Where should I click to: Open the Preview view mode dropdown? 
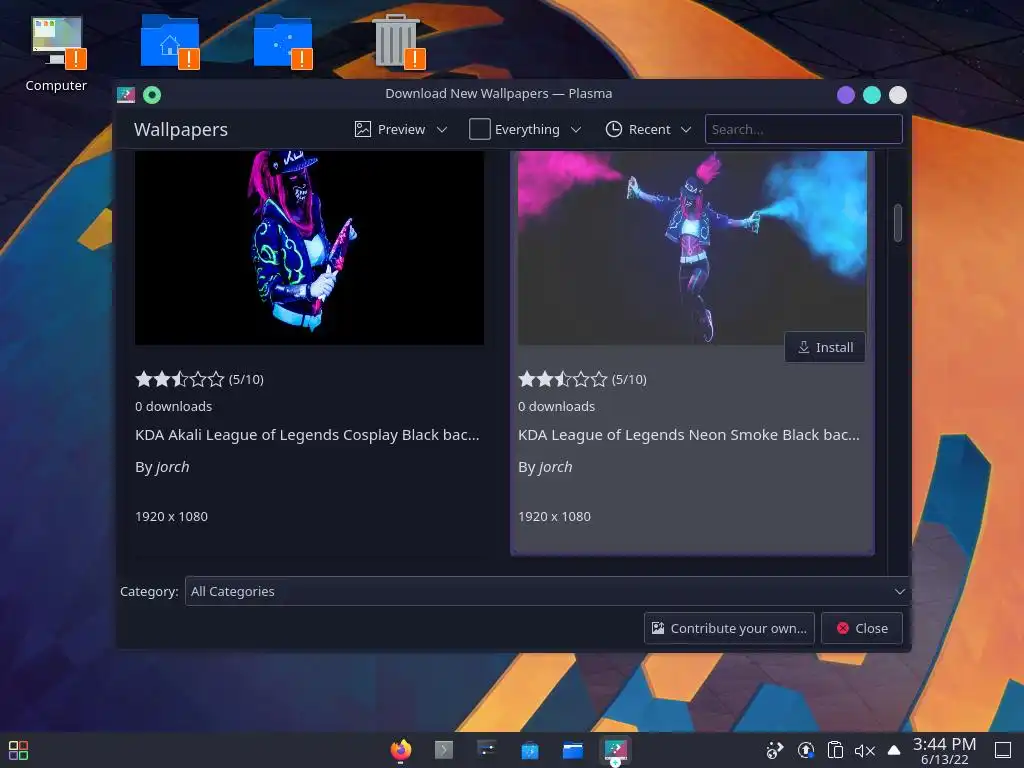click(x=401, y=129)
